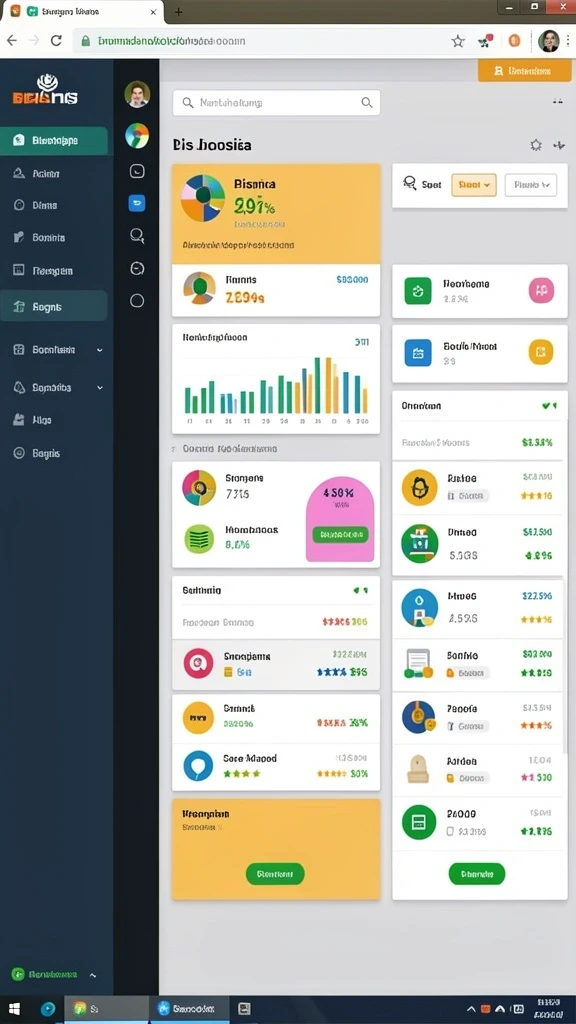The width and height of the screenshot is (576, 1024).
Task: Open a new browser tab with the plus button
Action: pos(178,12)
